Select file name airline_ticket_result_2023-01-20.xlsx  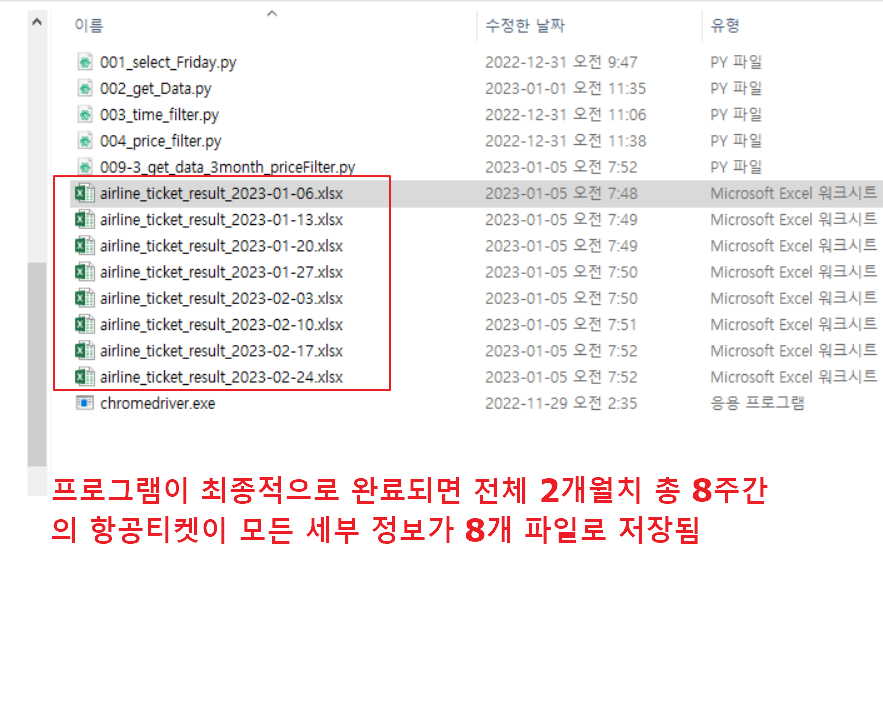pos(221,246)
